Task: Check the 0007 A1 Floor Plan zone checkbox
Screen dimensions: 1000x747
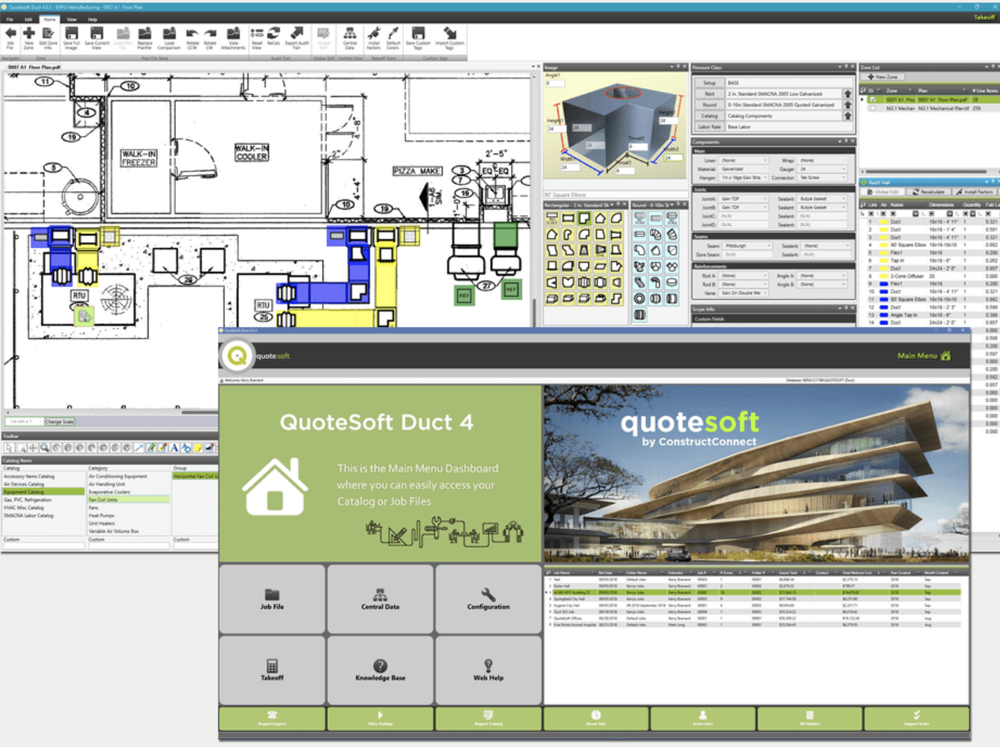Action: click(873, 100)
